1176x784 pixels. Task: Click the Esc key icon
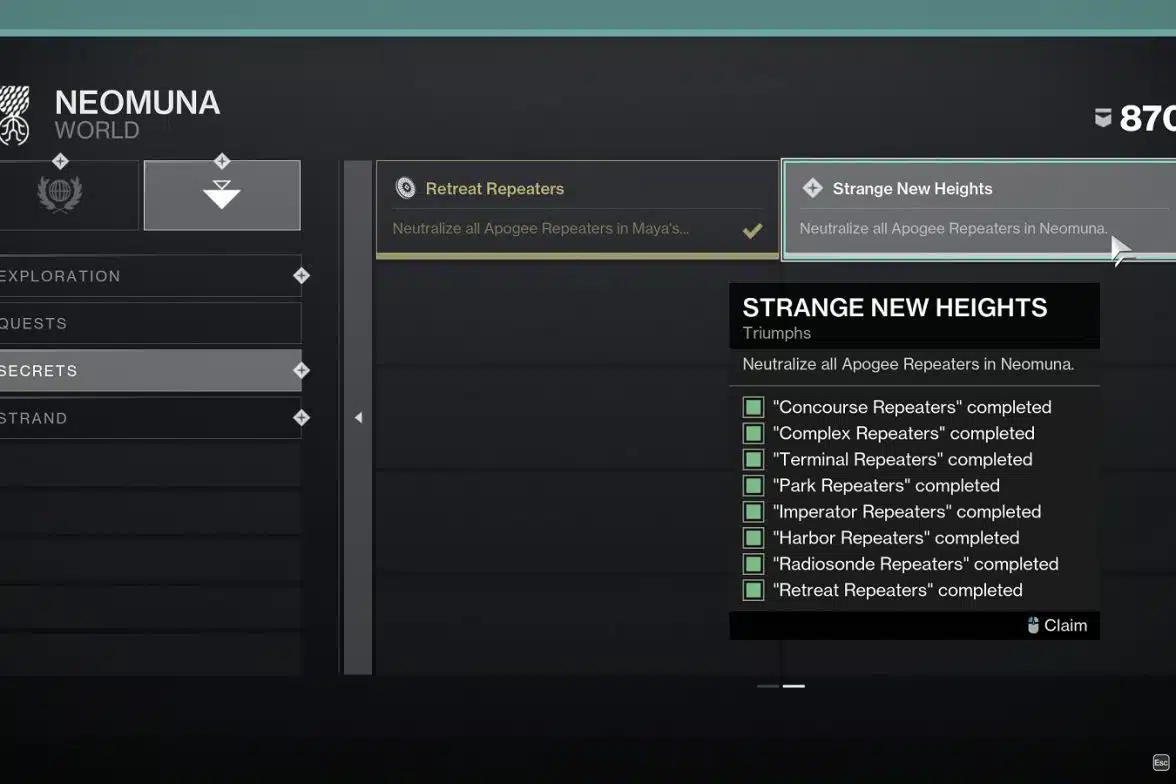point(1161,762)
